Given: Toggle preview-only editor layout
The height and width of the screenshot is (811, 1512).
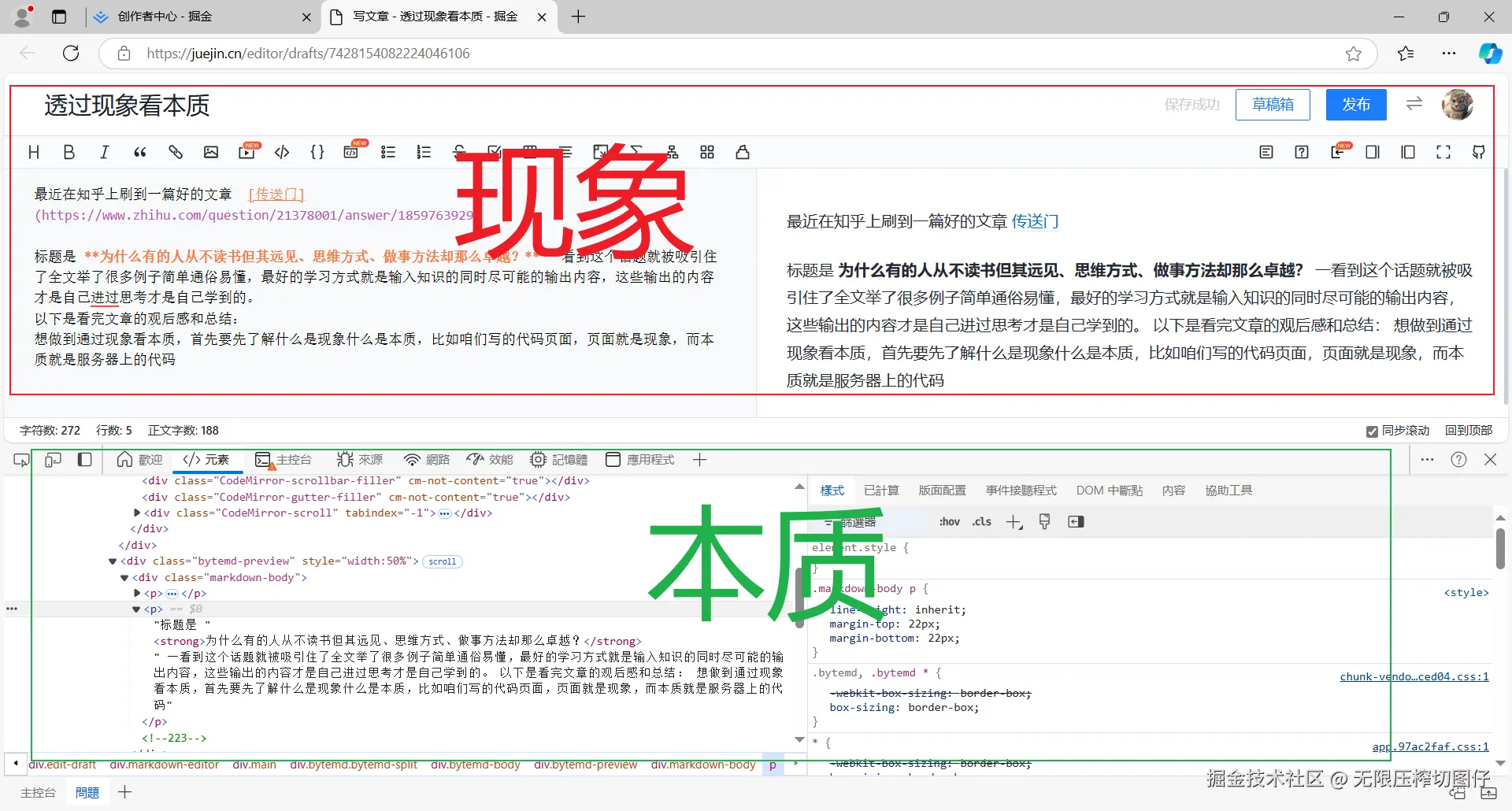Looking at the screenshot, I should [x=1408, y=152].
